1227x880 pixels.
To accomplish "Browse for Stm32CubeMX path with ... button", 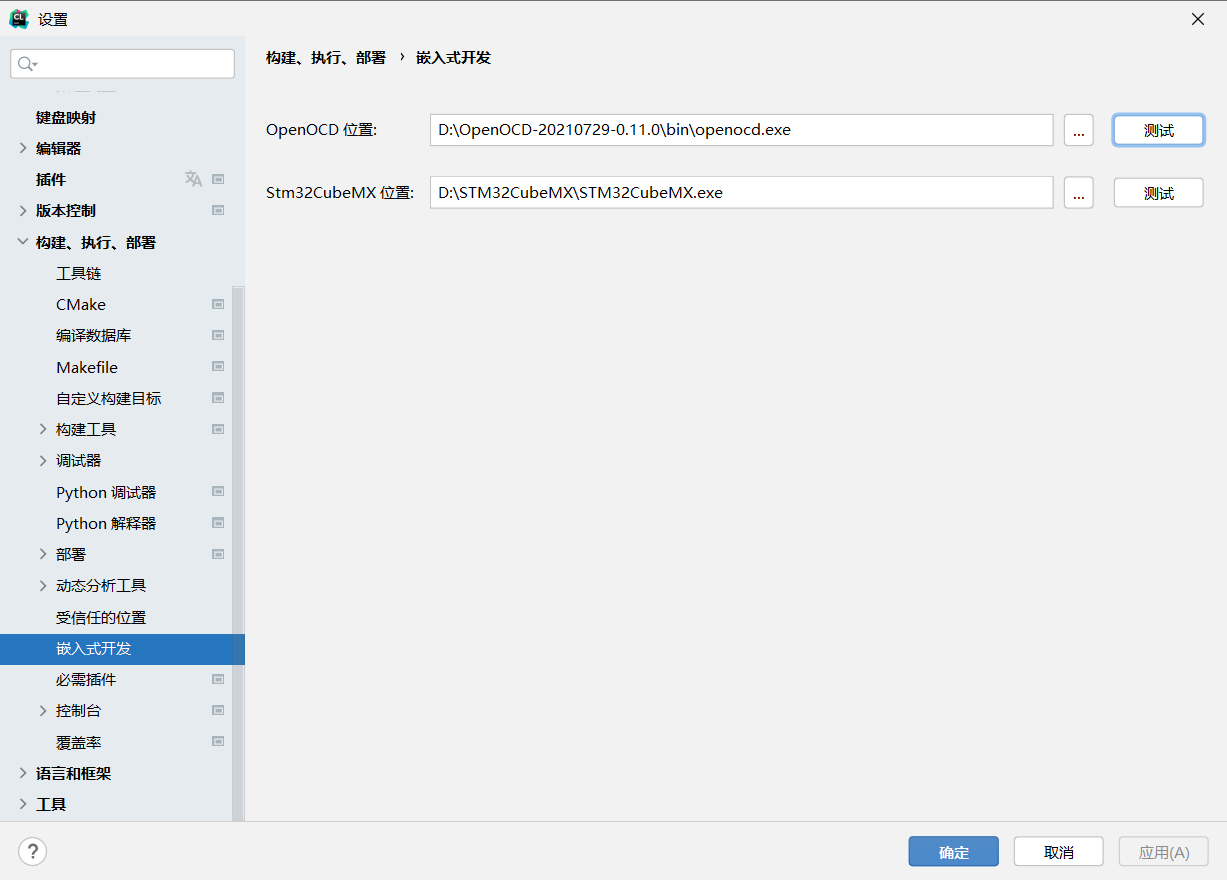I will tap(1078, 193).
